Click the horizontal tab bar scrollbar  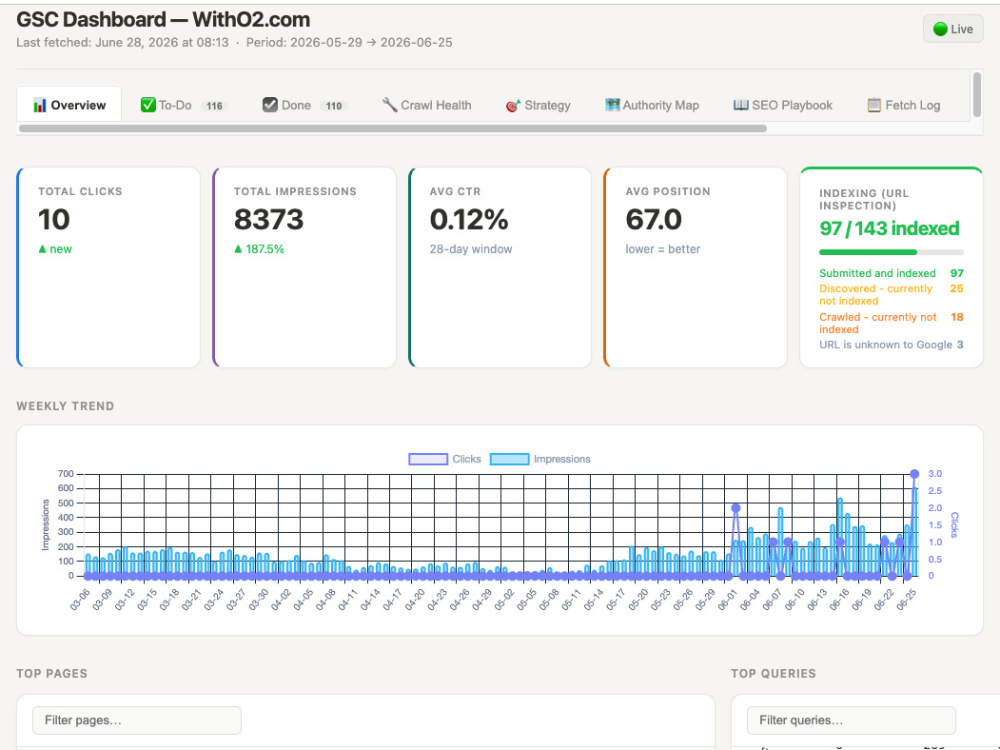(x=393, y=128)
